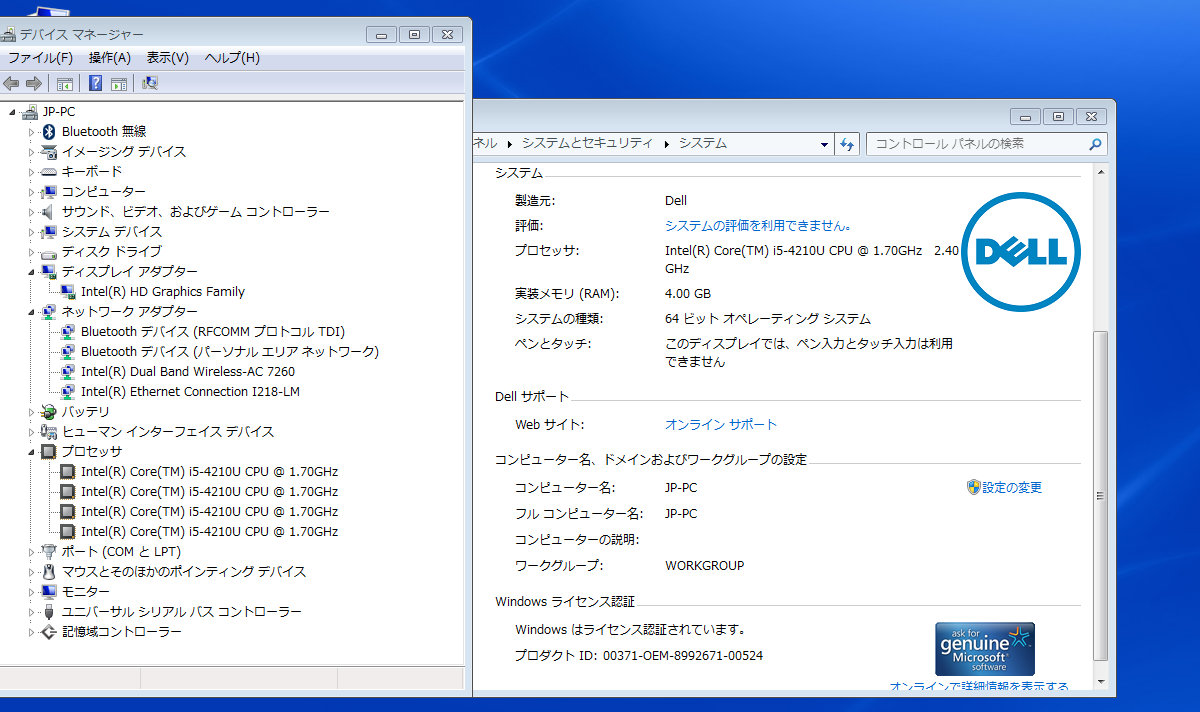Open the ファイル(F) menu
The image size is (1200, 712).
(x=41, y=58)
